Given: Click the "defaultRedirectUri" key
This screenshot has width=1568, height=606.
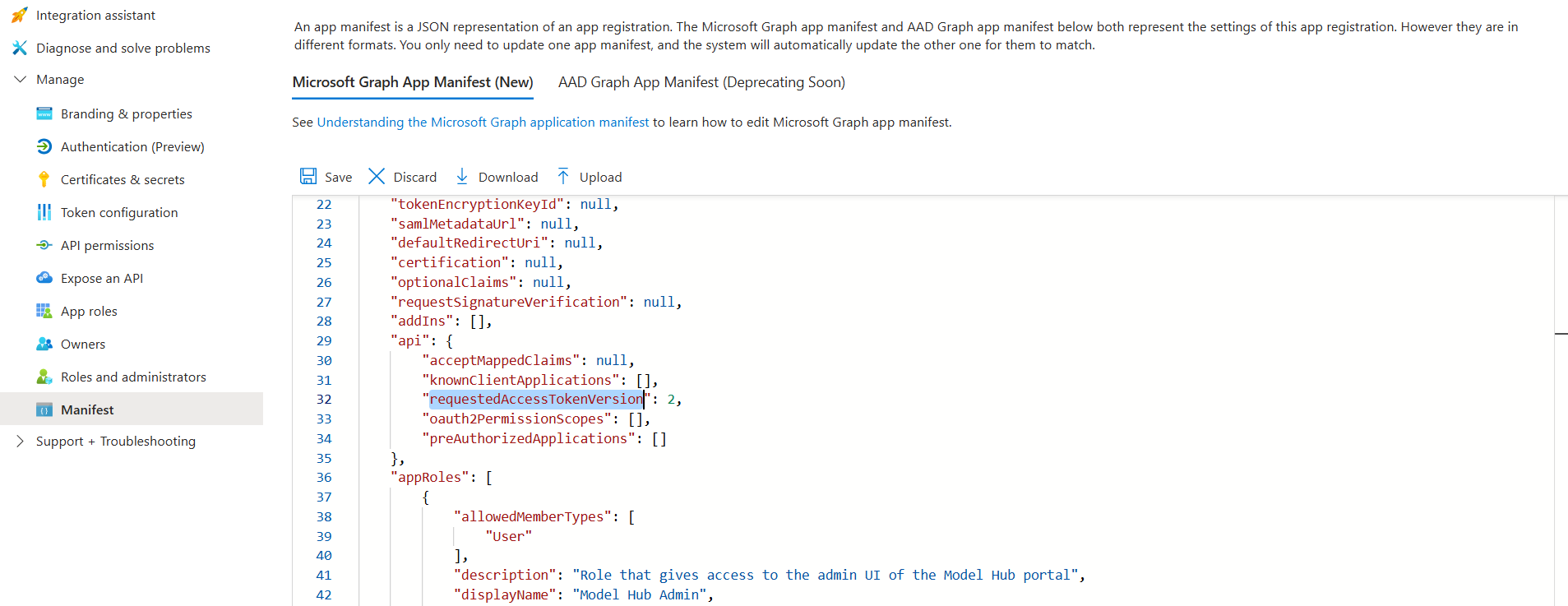Looking at the screenshot, I should coord(469,243).
